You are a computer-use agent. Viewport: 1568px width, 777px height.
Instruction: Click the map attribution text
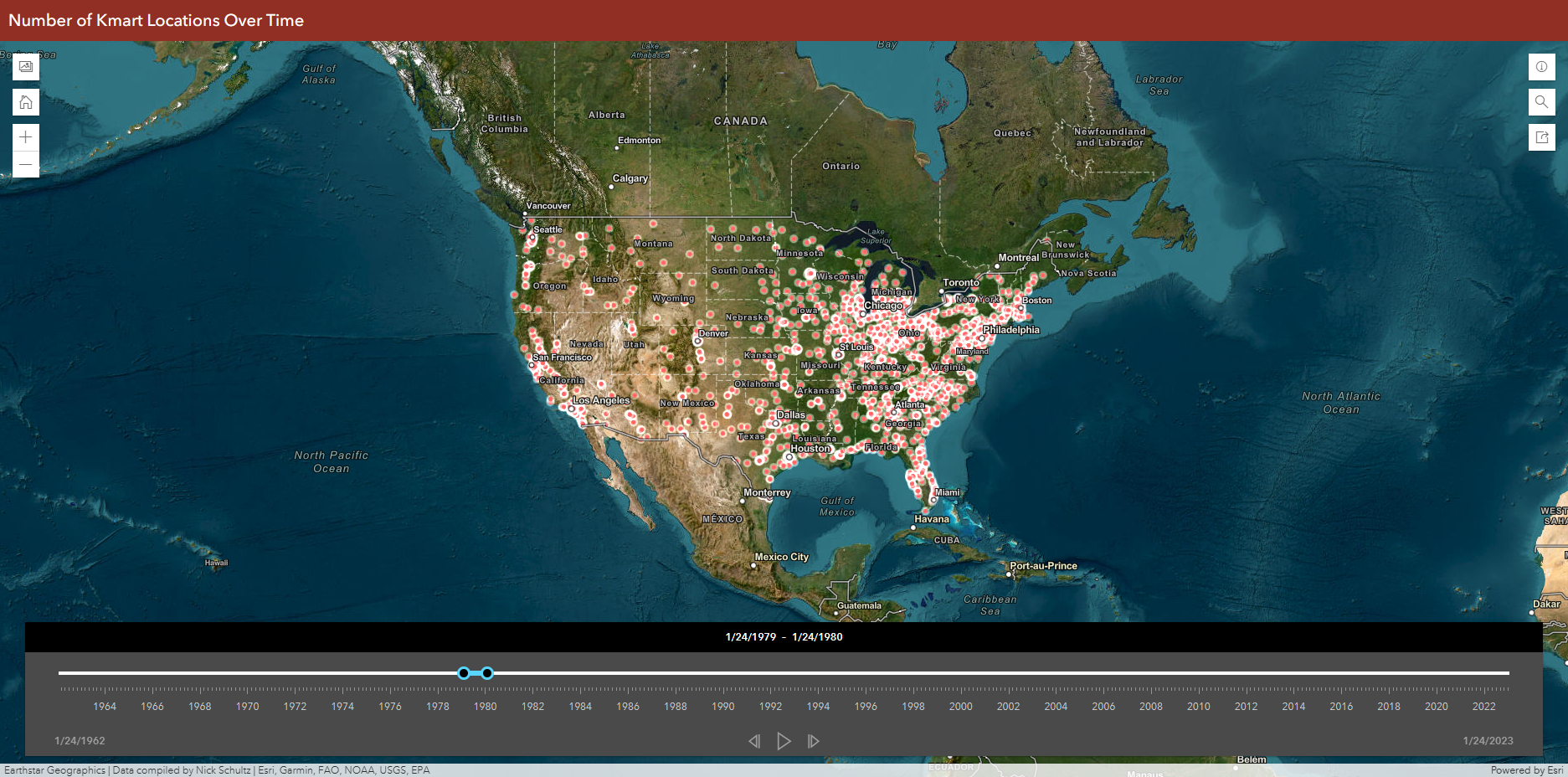(217, 770)
